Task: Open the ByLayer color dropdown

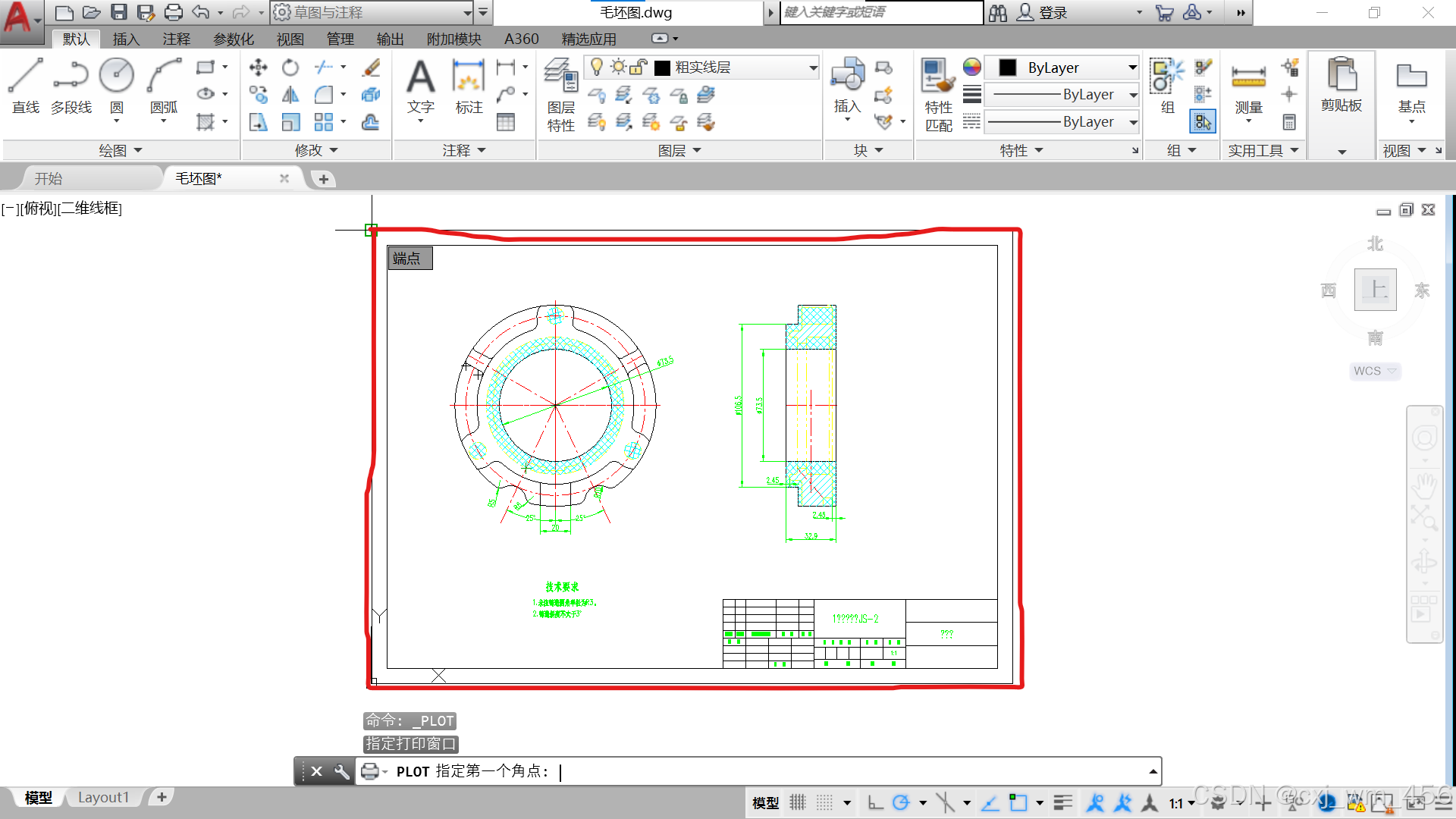Action: pos(1132,67)
